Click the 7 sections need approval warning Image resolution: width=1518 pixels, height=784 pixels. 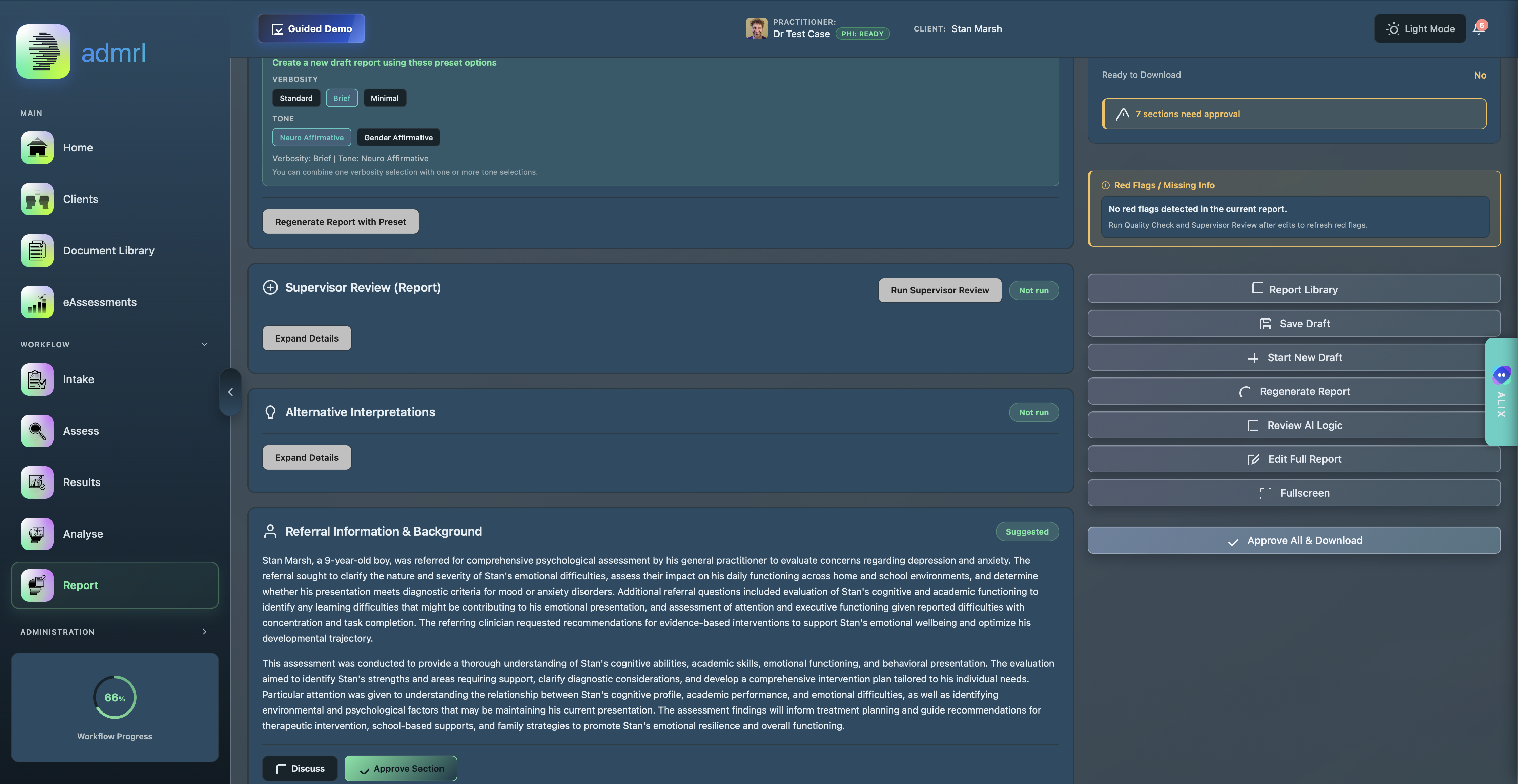(1294, 114)
